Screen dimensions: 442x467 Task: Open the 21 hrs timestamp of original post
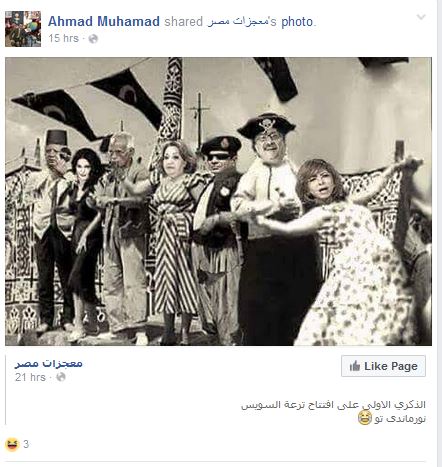30,377
